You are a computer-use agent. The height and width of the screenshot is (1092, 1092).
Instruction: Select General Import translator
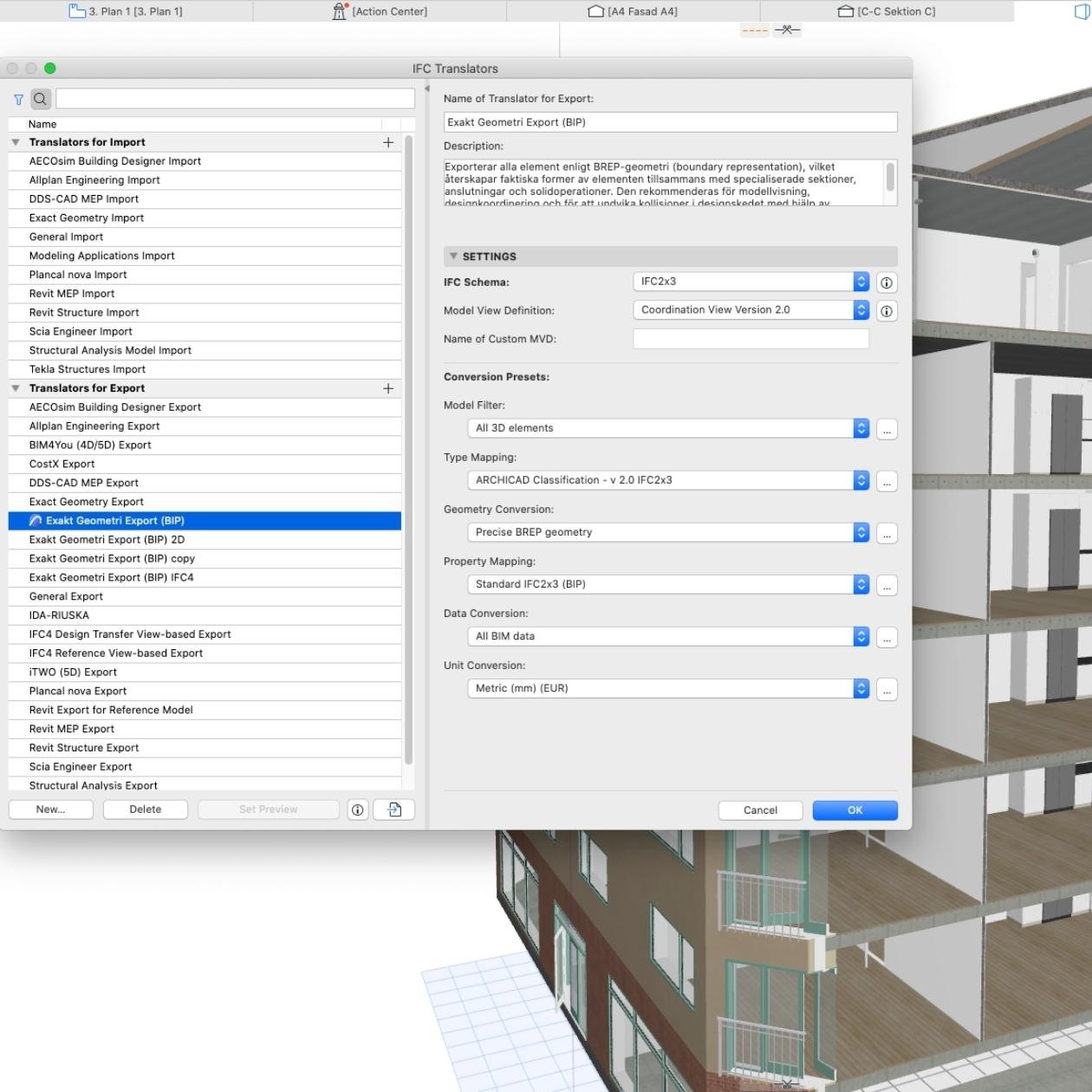[205, 237]
